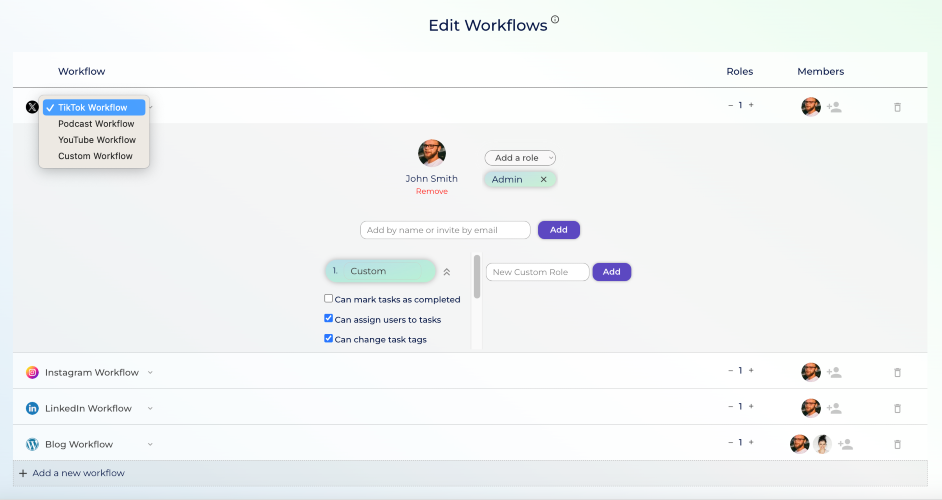
Task: Choose Podcast Workflow from the list
Action: 94,124
